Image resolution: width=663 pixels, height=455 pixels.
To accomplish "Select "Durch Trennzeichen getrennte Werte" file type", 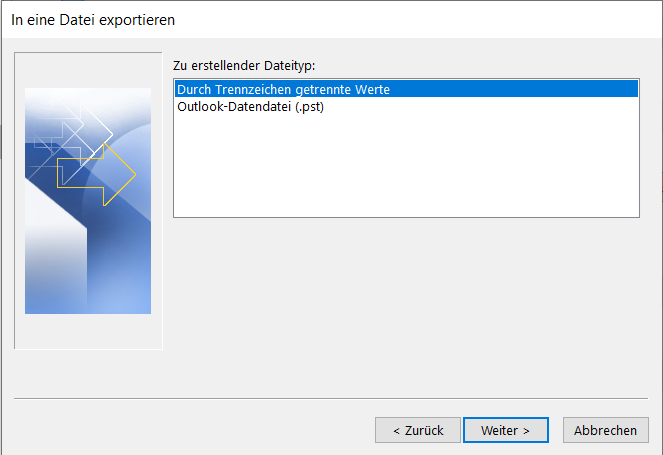I will coord(406,89).
